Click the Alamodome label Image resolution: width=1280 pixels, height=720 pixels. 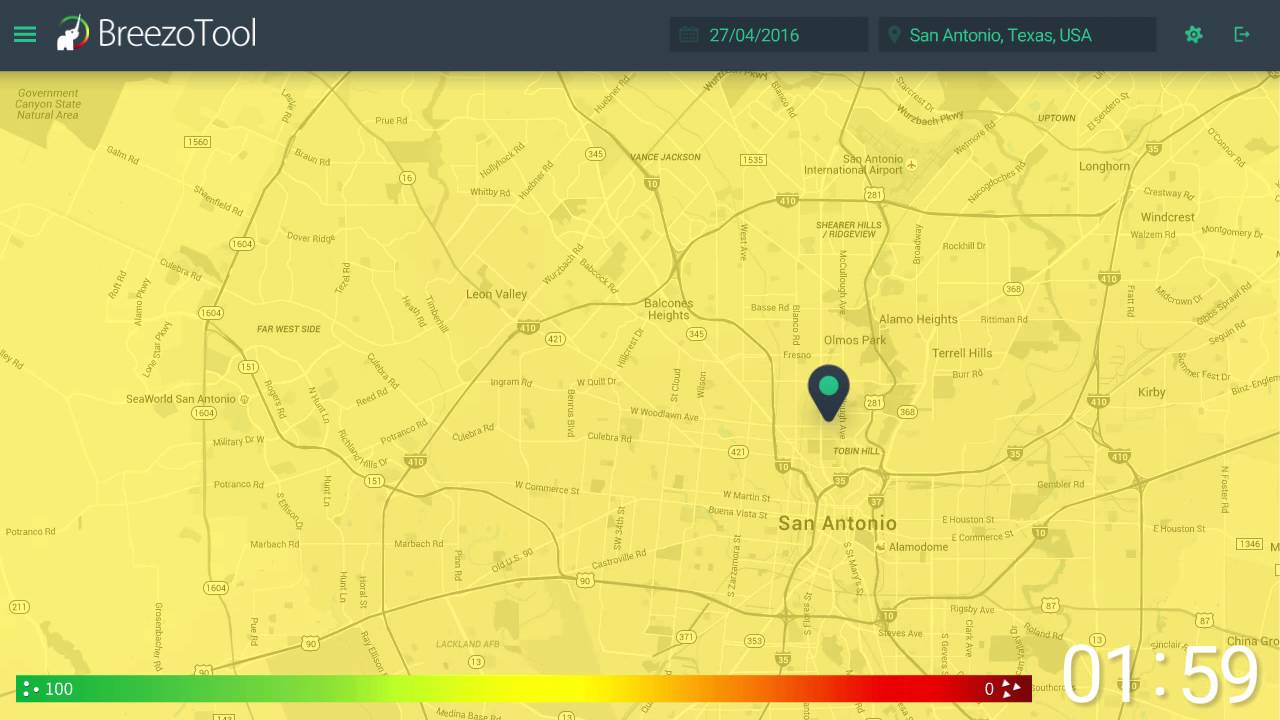918,547
